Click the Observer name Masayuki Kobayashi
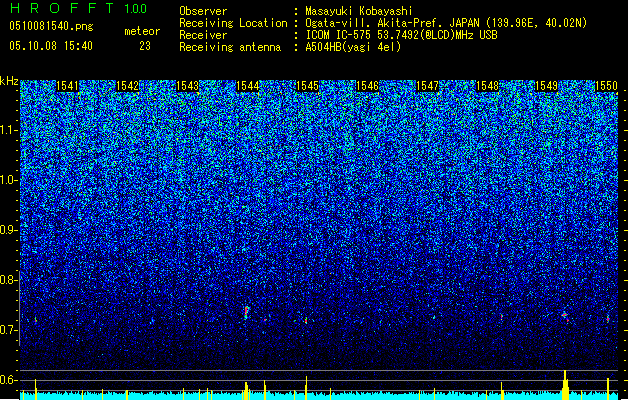The width and height of the screenshot is (629, 400). pos(359,11)
